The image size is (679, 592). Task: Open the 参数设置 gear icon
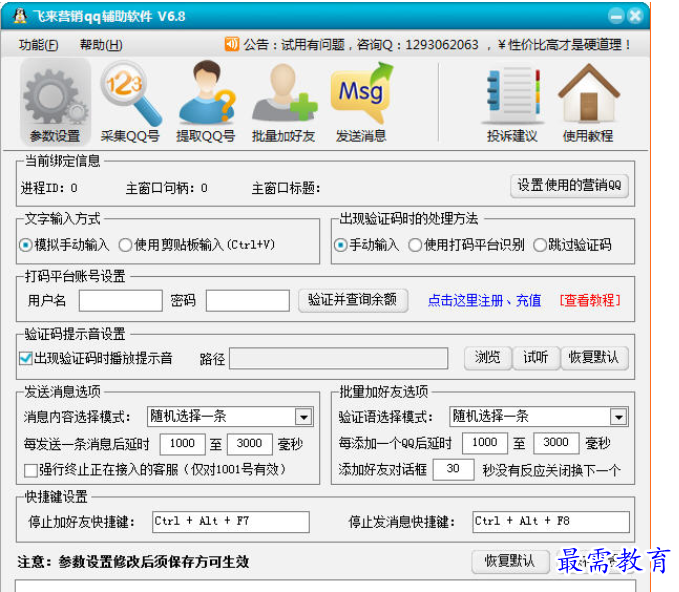[55, 102]
